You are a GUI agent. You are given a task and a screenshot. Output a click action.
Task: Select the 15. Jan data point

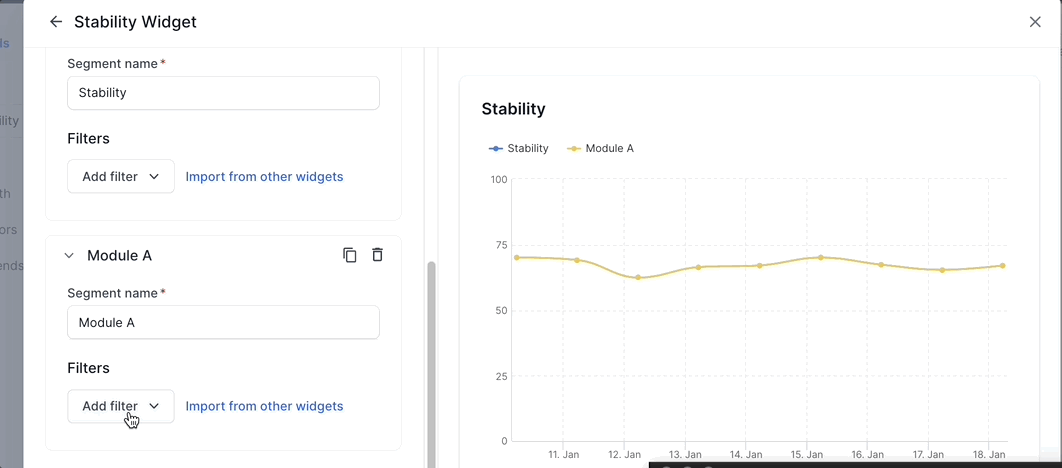821,257
